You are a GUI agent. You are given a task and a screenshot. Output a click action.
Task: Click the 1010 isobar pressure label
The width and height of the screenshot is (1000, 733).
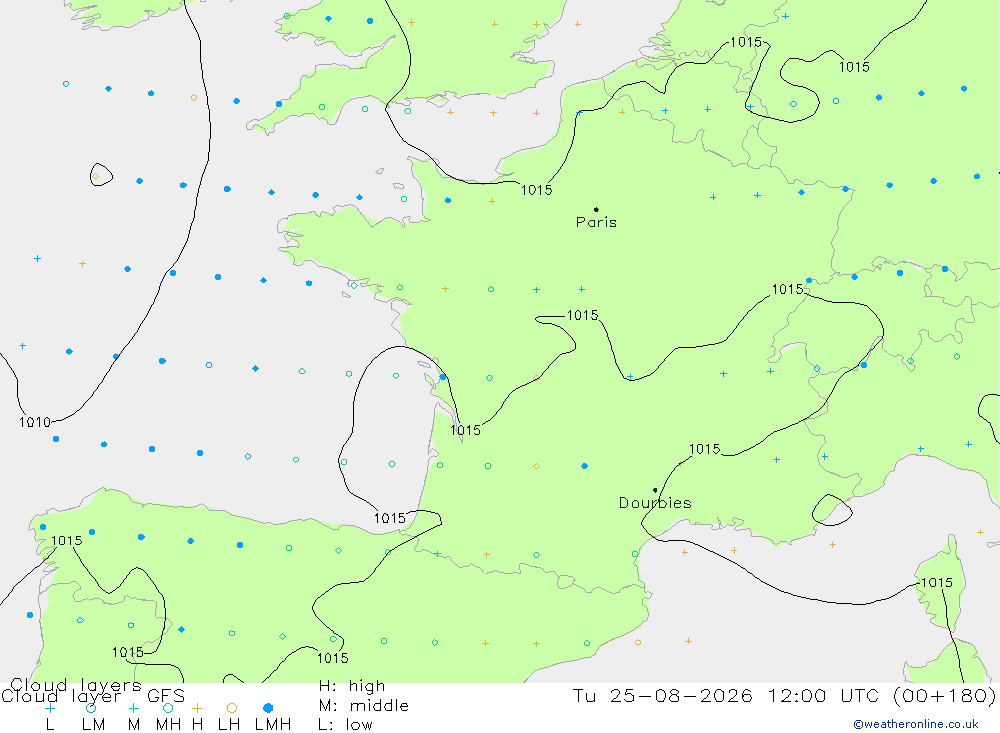tap(35, 422)
